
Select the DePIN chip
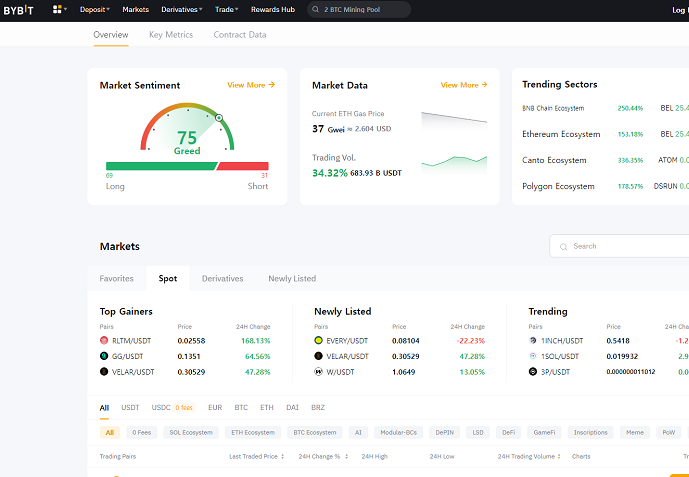tap(445, 433)
